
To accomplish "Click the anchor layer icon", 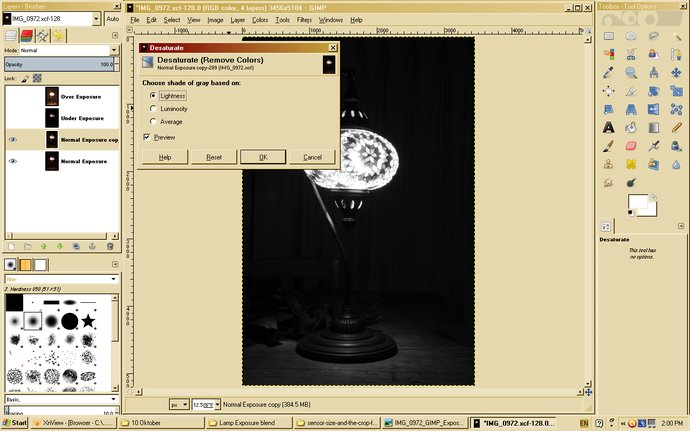I will tap(92, 247).
